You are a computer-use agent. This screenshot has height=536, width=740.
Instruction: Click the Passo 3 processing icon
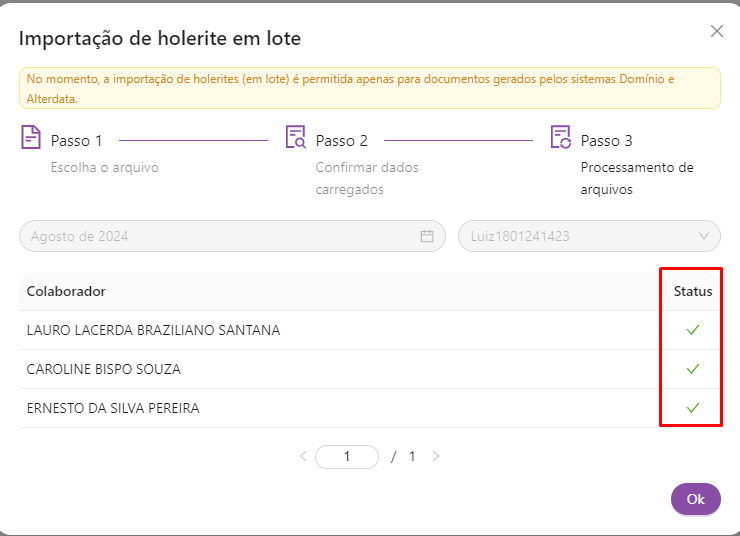tap(560, 138)
